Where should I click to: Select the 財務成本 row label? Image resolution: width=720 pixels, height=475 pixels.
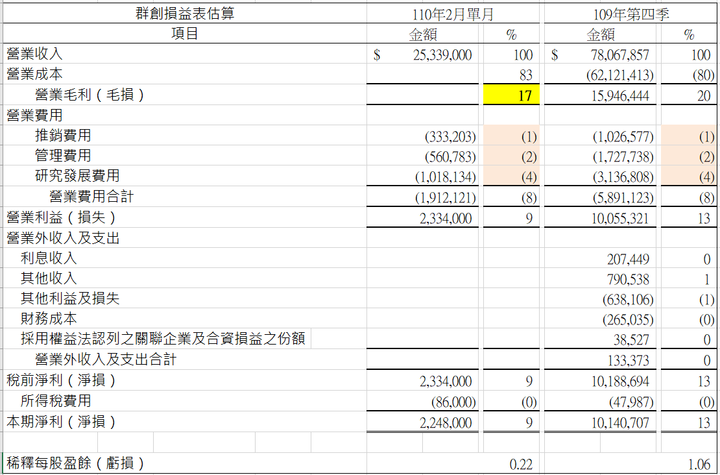[48, 318]
